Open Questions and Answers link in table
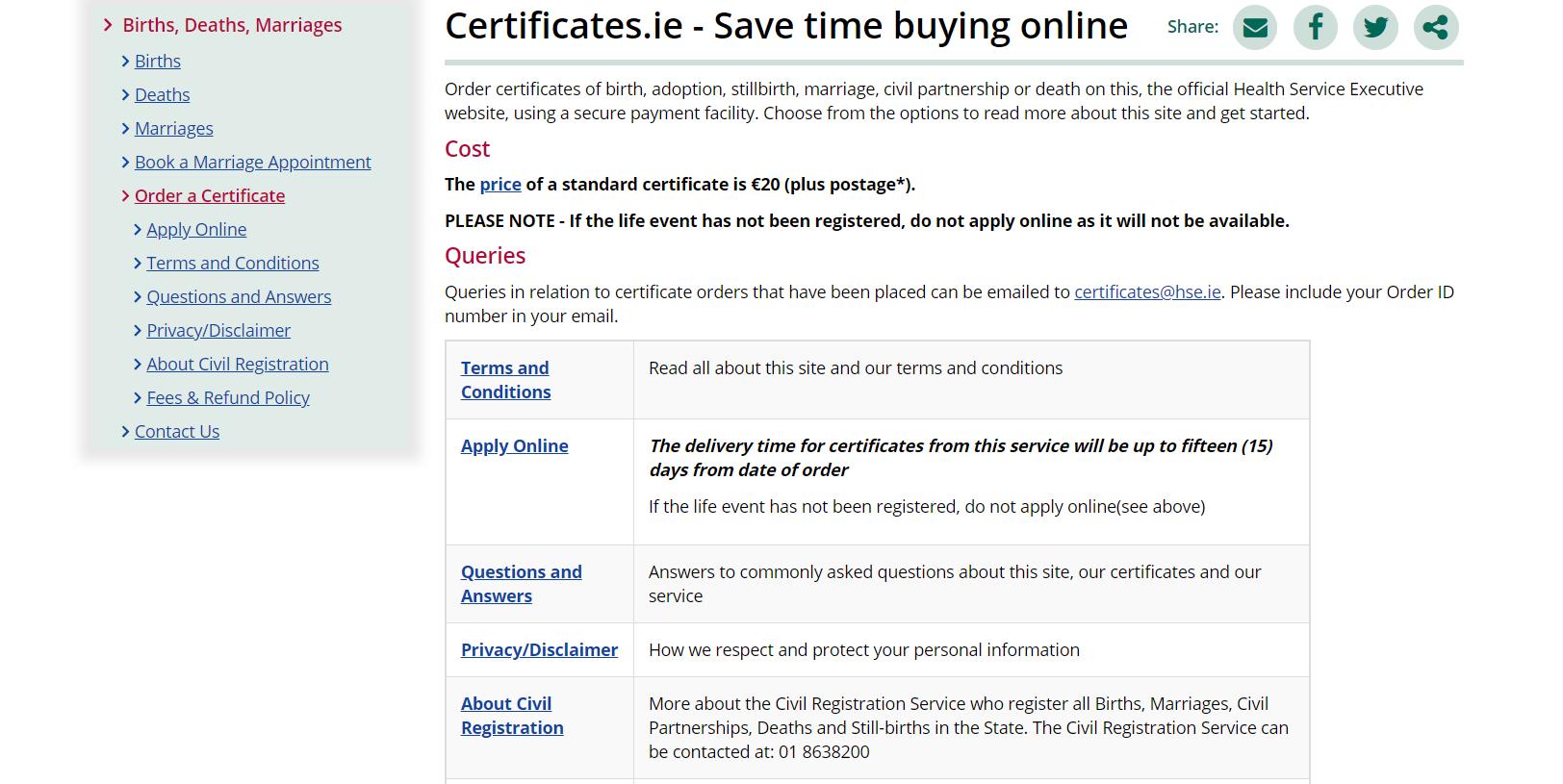The height and width of the screenshot is (784, 1563). 522,584
